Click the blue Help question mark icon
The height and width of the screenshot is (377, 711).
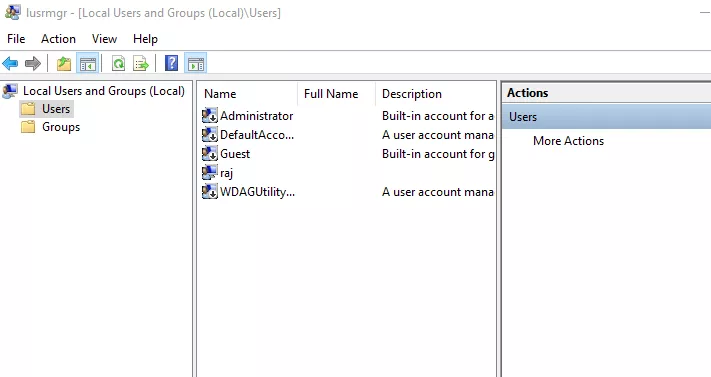coord(171,63)
